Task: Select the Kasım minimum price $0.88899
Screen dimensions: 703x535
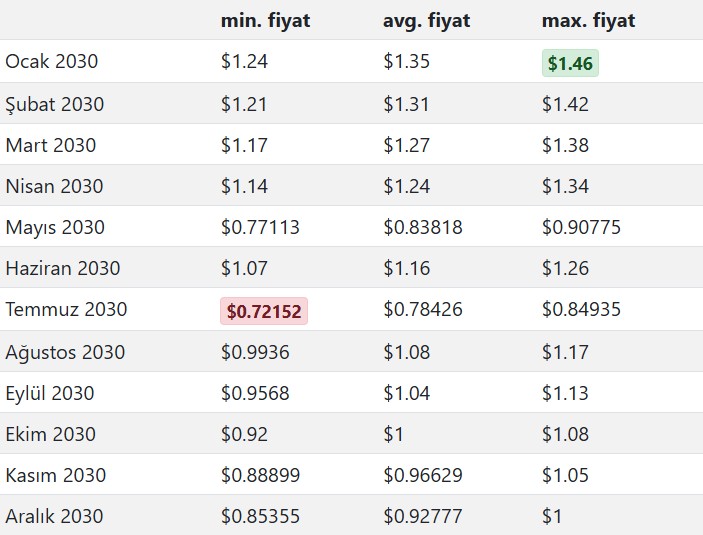Action: click(260, 475)
